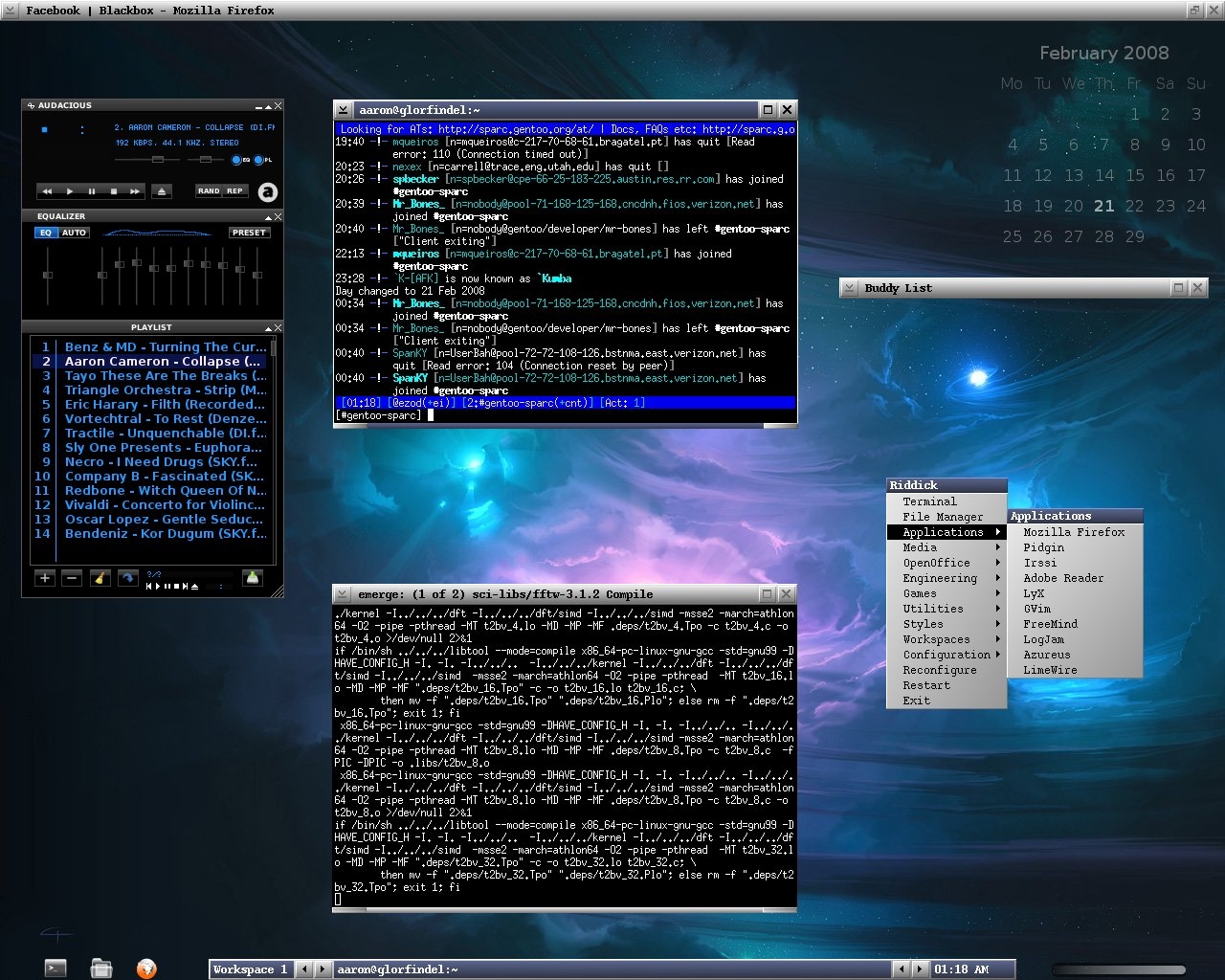
Task: Expand the Workspaces submenu
Action: pyautogui.click(x=947, y=639)
